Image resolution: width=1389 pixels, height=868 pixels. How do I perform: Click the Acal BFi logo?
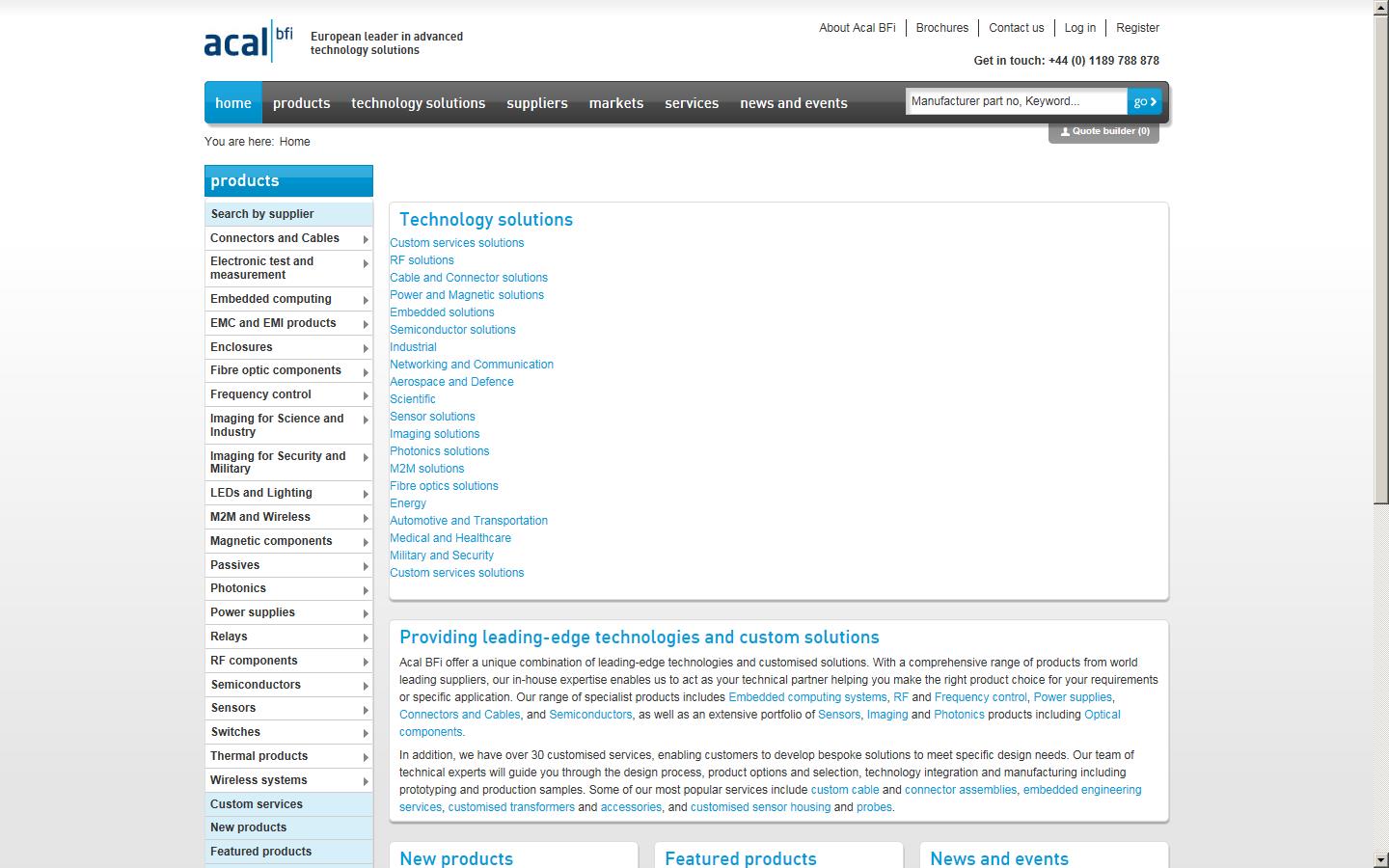[247, 41]
